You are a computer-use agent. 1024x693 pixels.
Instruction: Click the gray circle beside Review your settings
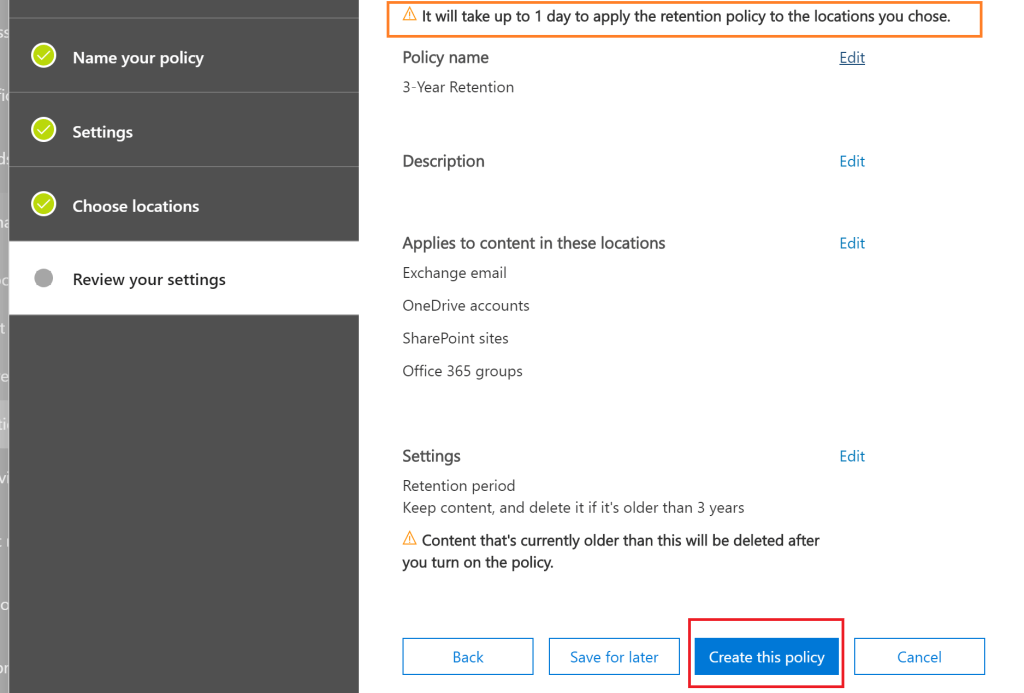tap(44, 279)
